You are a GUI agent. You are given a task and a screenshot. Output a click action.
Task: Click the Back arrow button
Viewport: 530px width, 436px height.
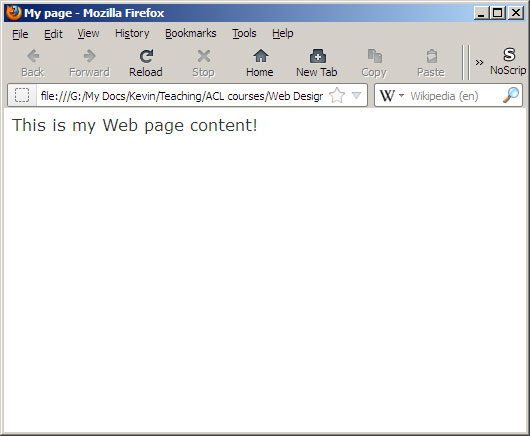[x=33, y=63]
